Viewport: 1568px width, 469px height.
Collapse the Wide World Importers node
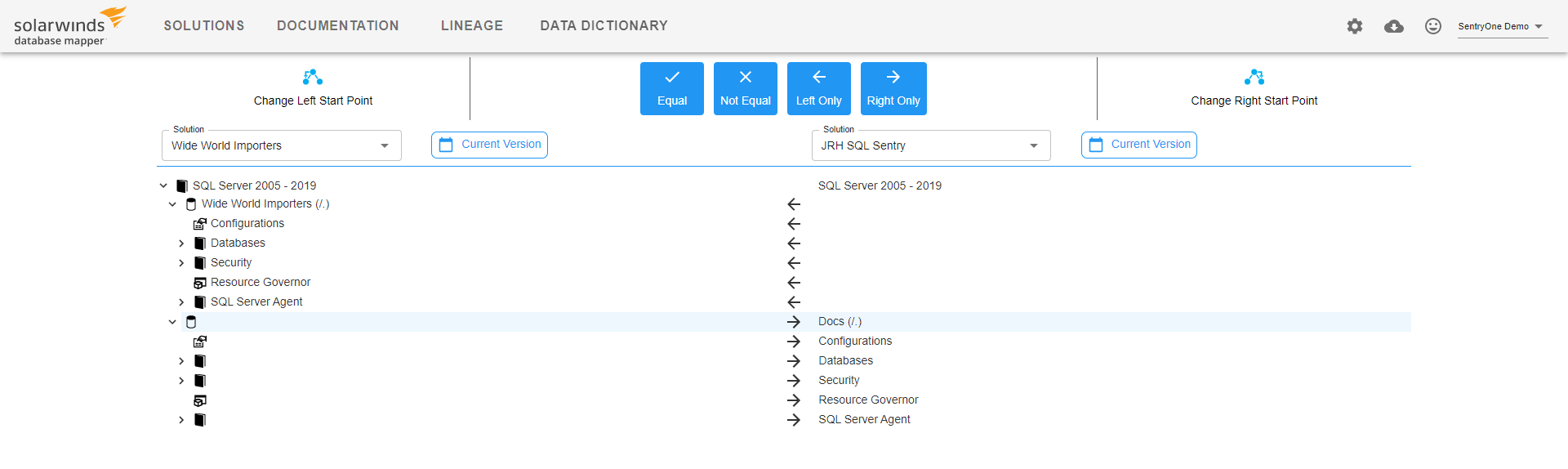tap(172, 204)
